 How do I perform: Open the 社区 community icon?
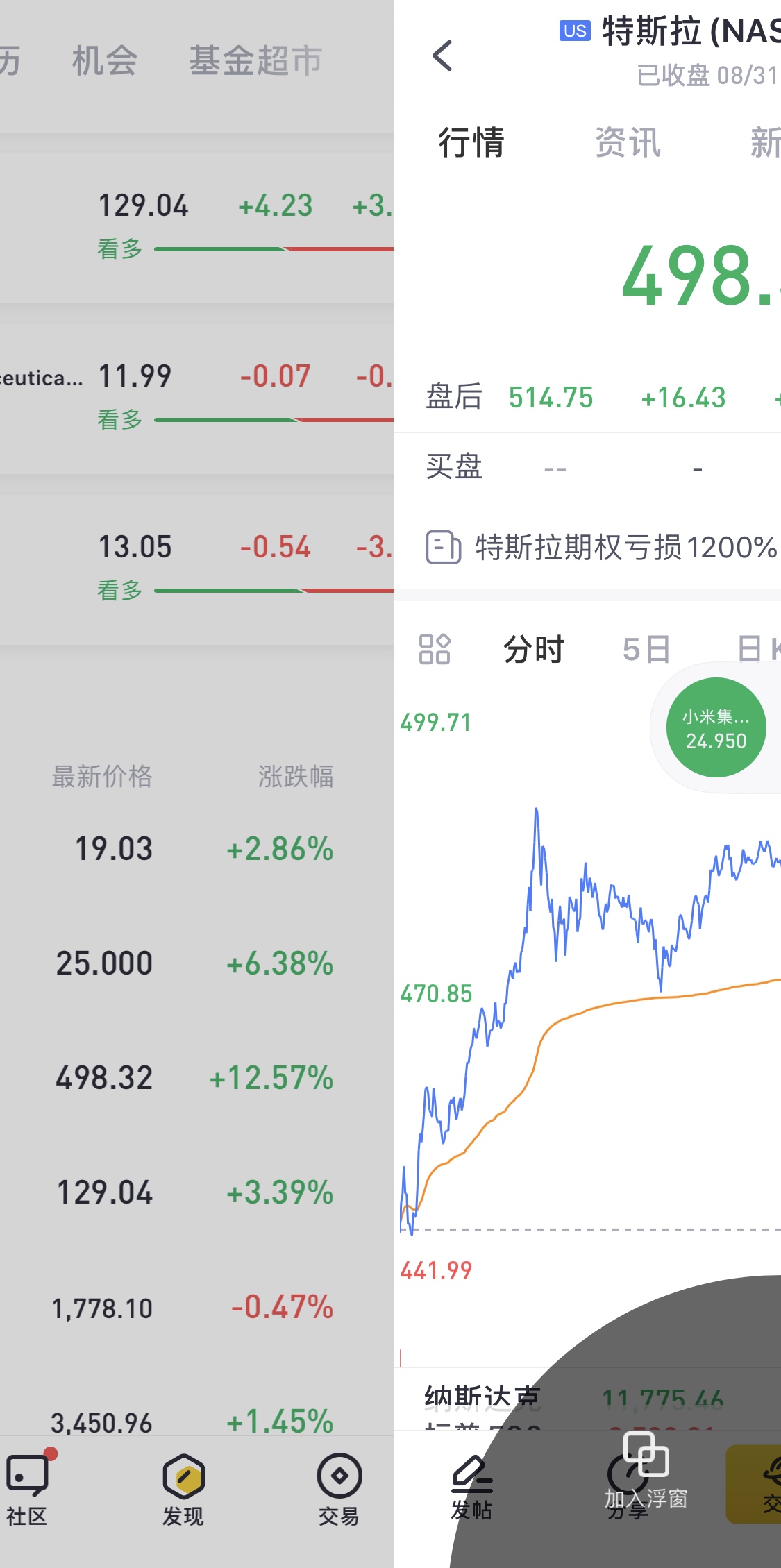pos(27,1475)
